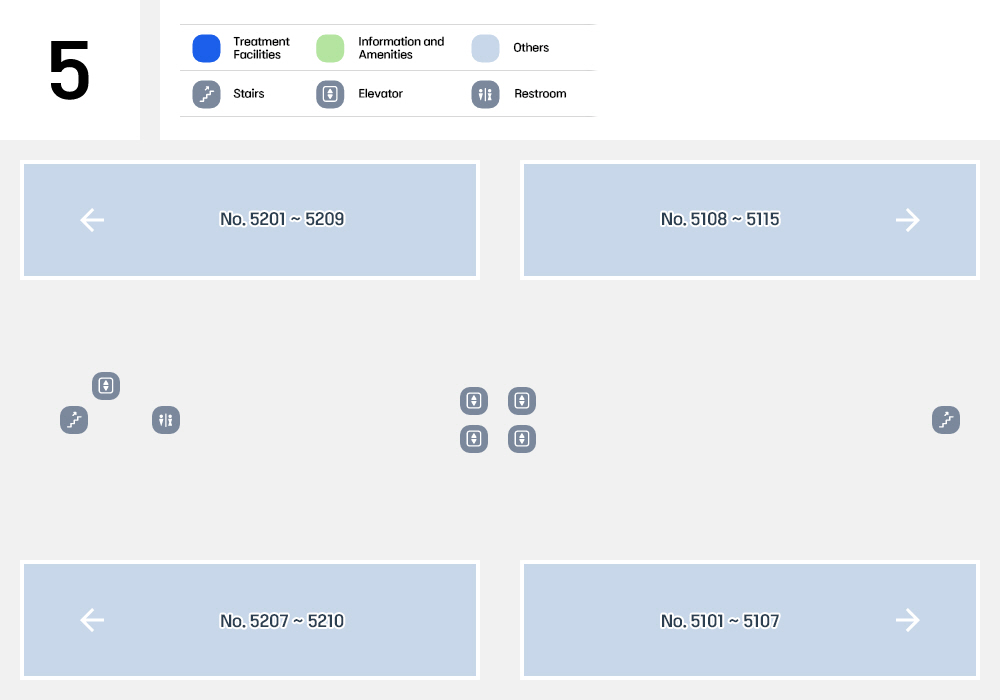Click the Elevator icon in the legend

(330, 94)
